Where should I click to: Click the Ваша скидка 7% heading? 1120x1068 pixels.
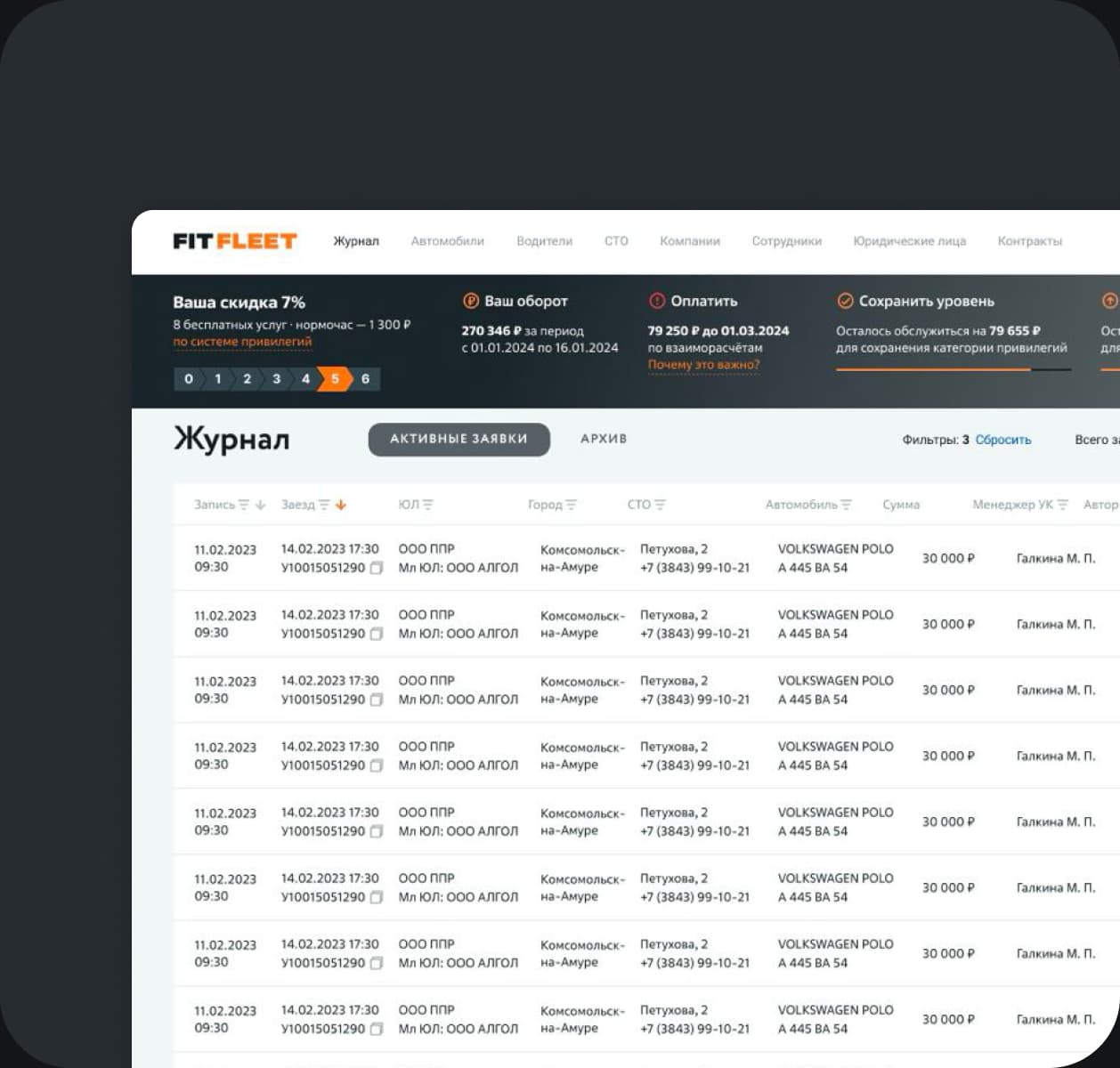click(x=239, y=303)
